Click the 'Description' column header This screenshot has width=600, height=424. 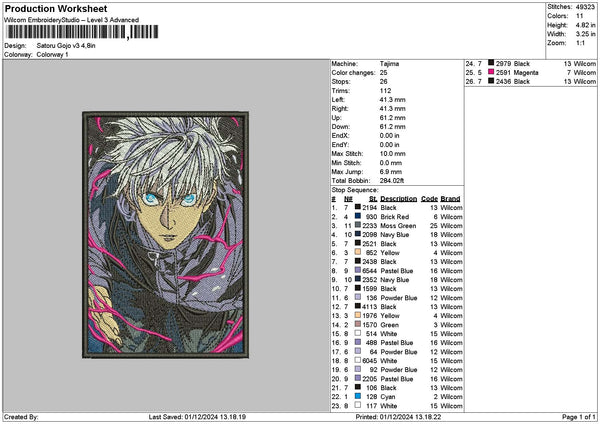pyautogui.click(x=398, y=199)
